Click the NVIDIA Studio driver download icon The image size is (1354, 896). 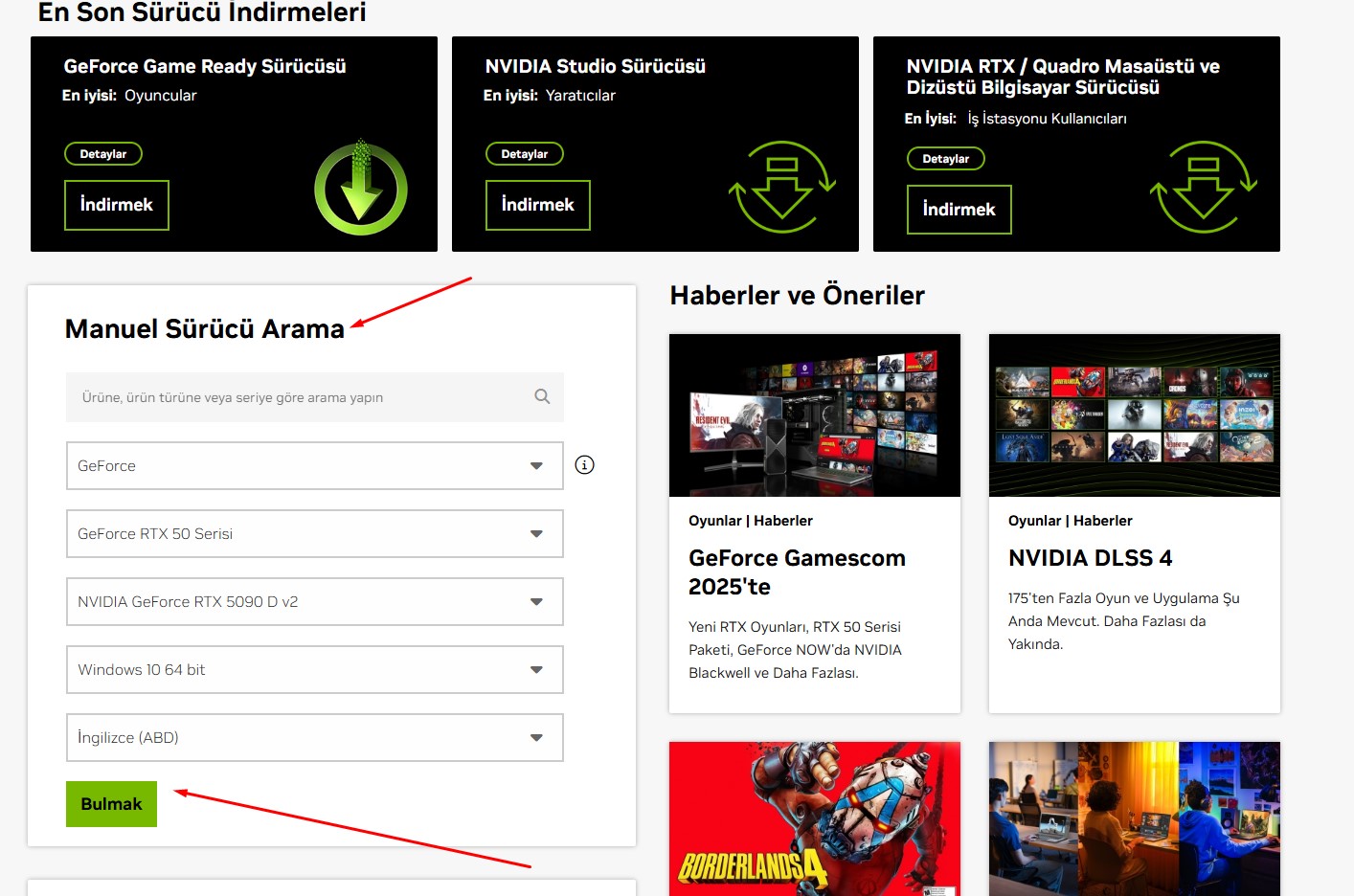[x=781, y=188]
